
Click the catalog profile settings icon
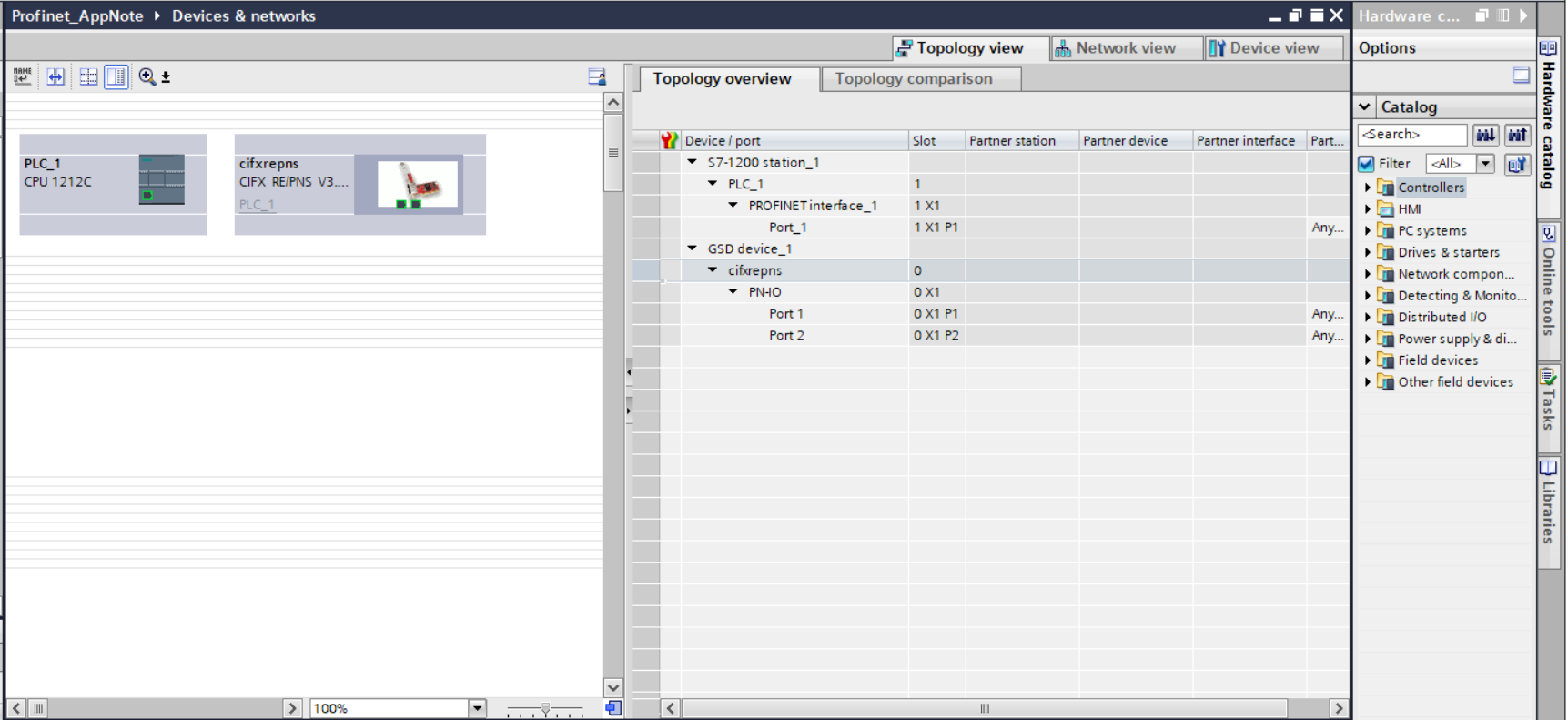pyautogui.click(x=1517, y=164)
